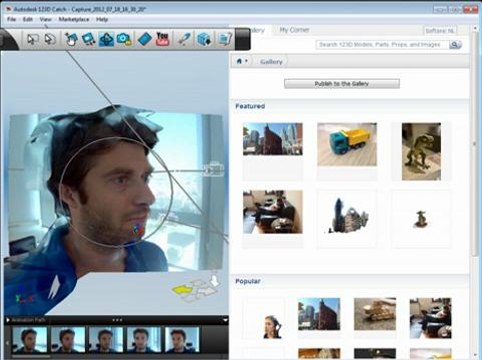Choose the dolly view tool with arrows
Screen dimensions: 482x360
(89, 39)
